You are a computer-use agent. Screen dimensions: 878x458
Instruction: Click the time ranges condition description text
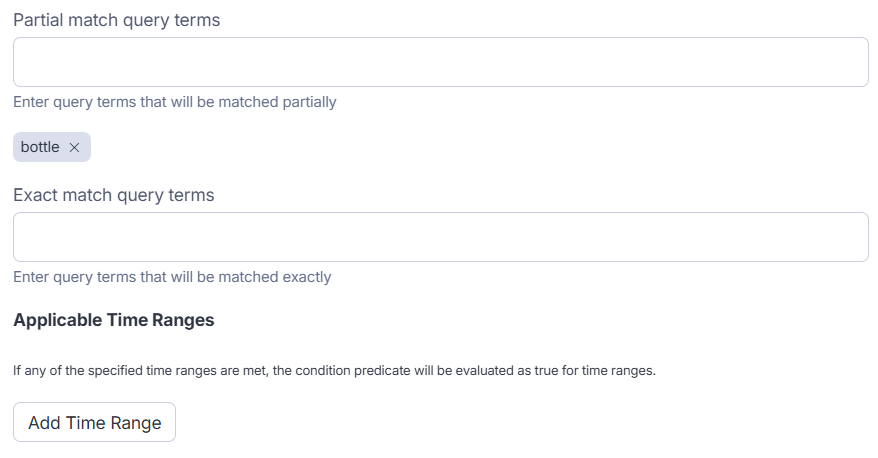334,371
